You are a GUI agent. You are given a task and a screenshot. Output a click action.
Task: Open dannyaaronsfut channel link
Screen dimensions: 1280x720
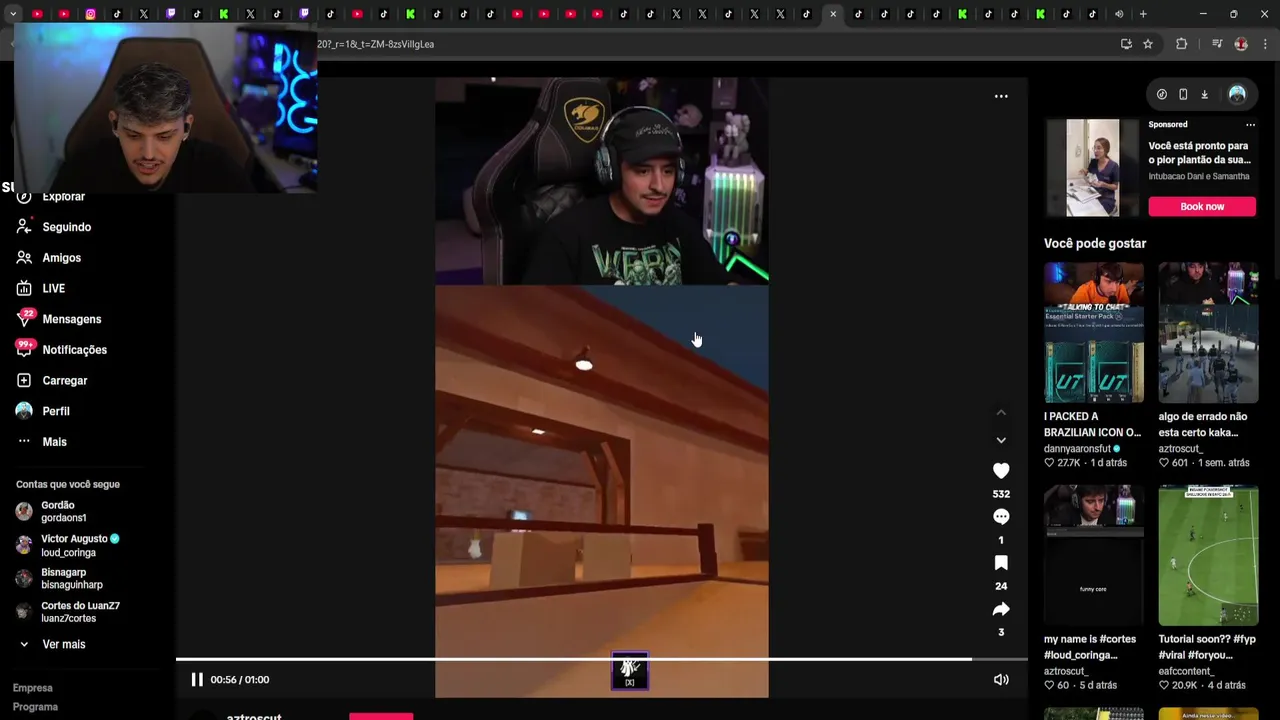pos(1083,449)
